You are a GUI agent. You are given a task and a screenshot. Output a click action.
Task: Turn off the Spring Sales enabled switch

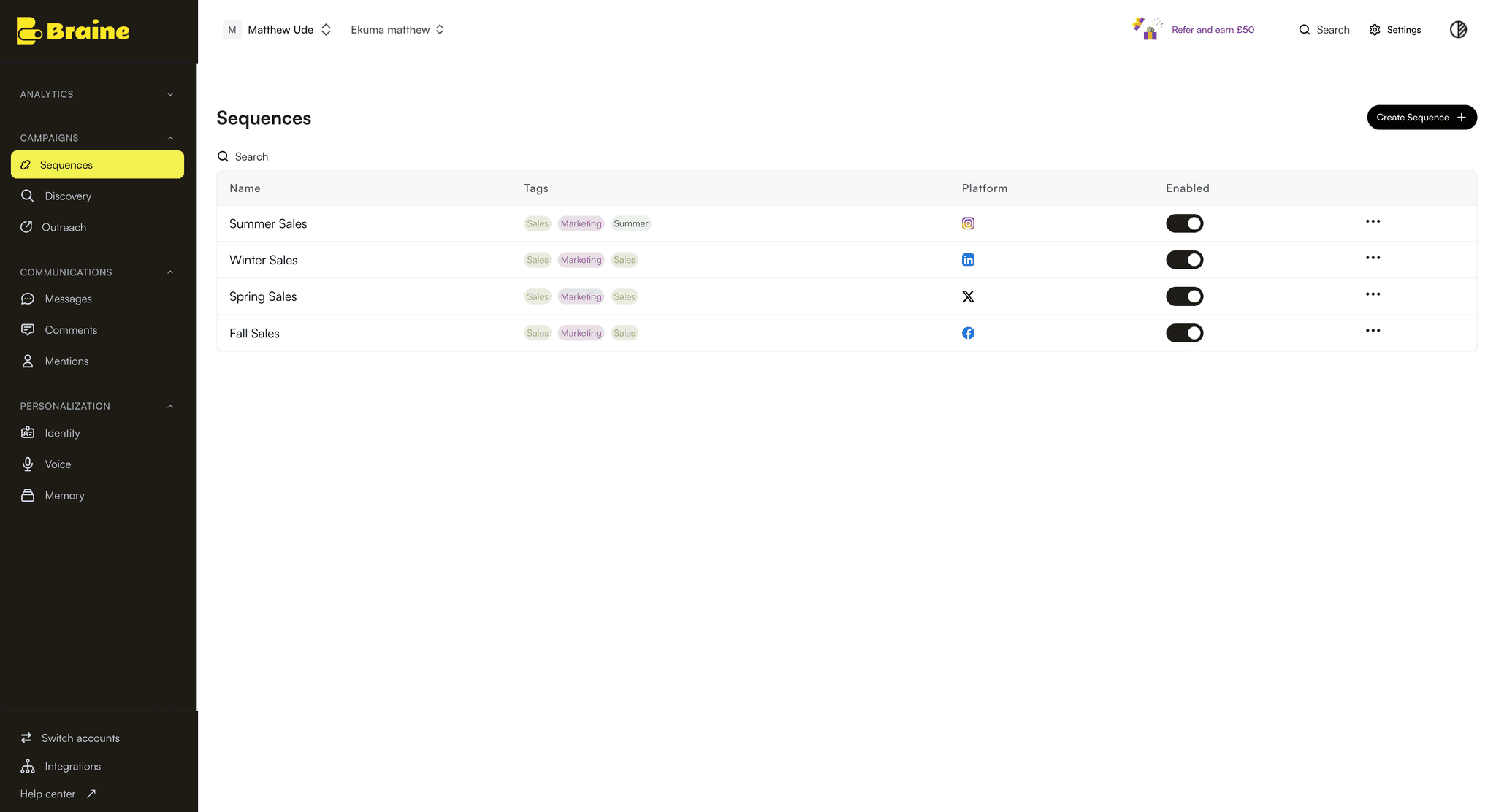[x=1184, y=296]
